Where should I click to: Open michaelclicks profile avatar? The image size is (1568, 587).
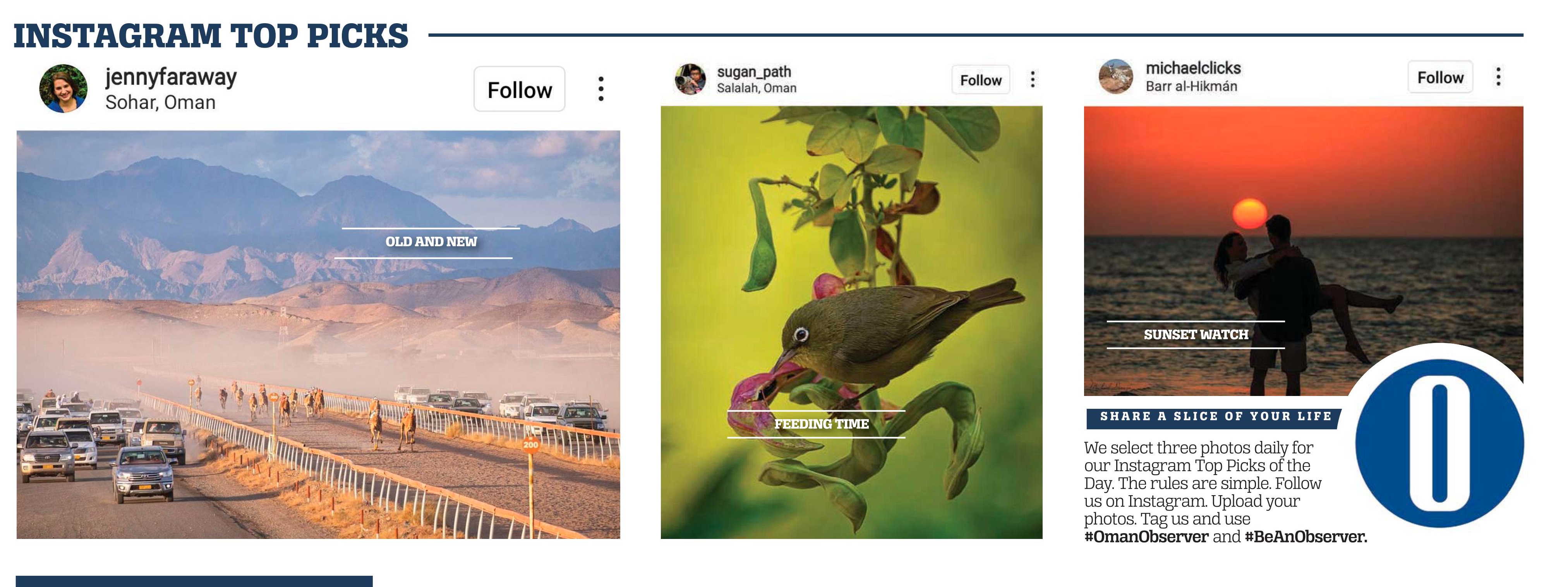1116,76
